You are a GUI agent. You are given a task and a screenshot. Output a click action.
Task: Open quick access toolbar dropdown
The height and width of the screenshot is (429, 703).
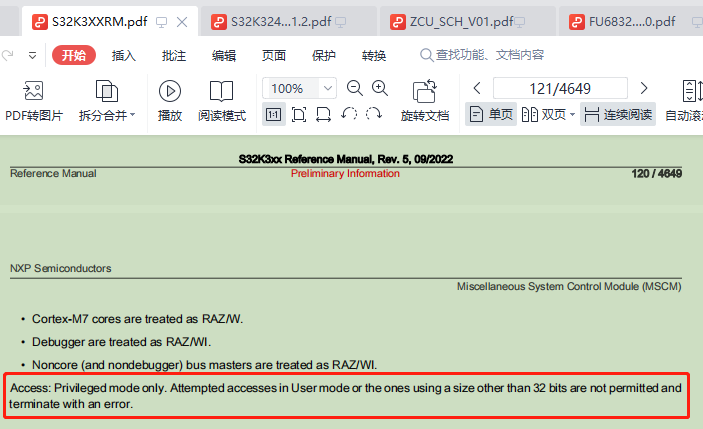32,56
